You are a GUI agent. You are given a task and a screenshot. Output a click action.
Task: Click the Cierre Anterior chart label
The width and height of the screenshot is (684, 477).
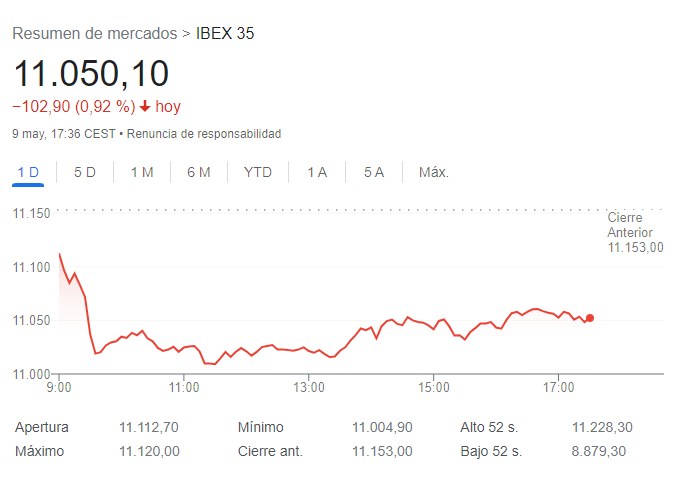(x=635, y=232)
